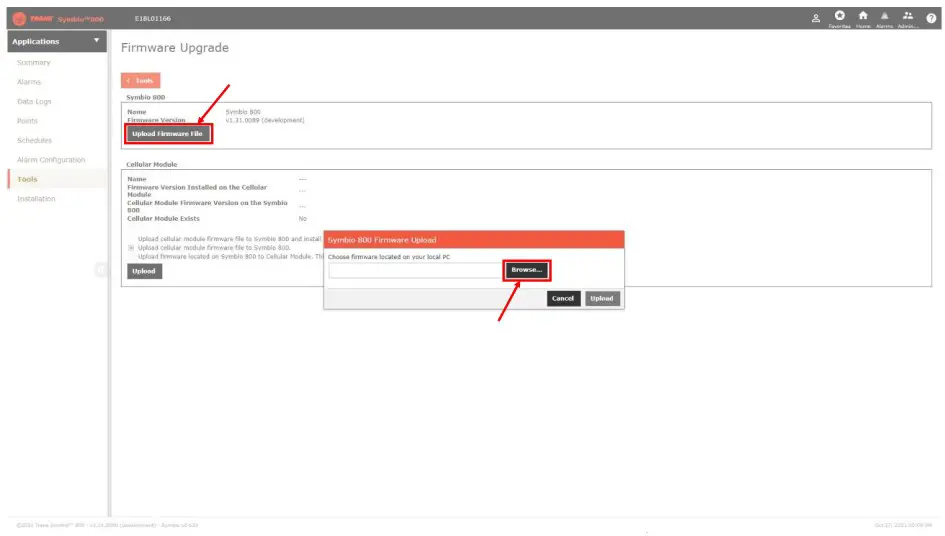Click 'Choose firmware located on your local PC' text

point(389,257)
